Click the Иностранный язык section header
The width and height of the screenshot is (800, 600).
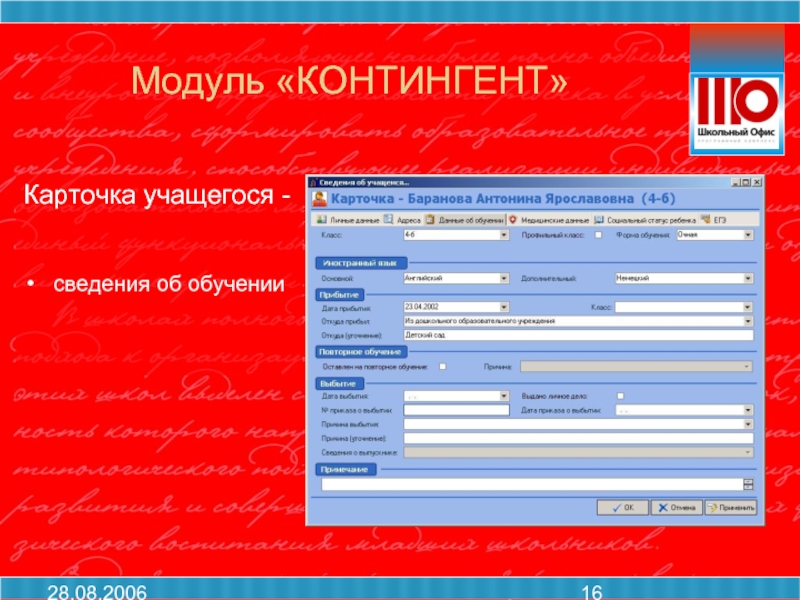tap(361, 263)
